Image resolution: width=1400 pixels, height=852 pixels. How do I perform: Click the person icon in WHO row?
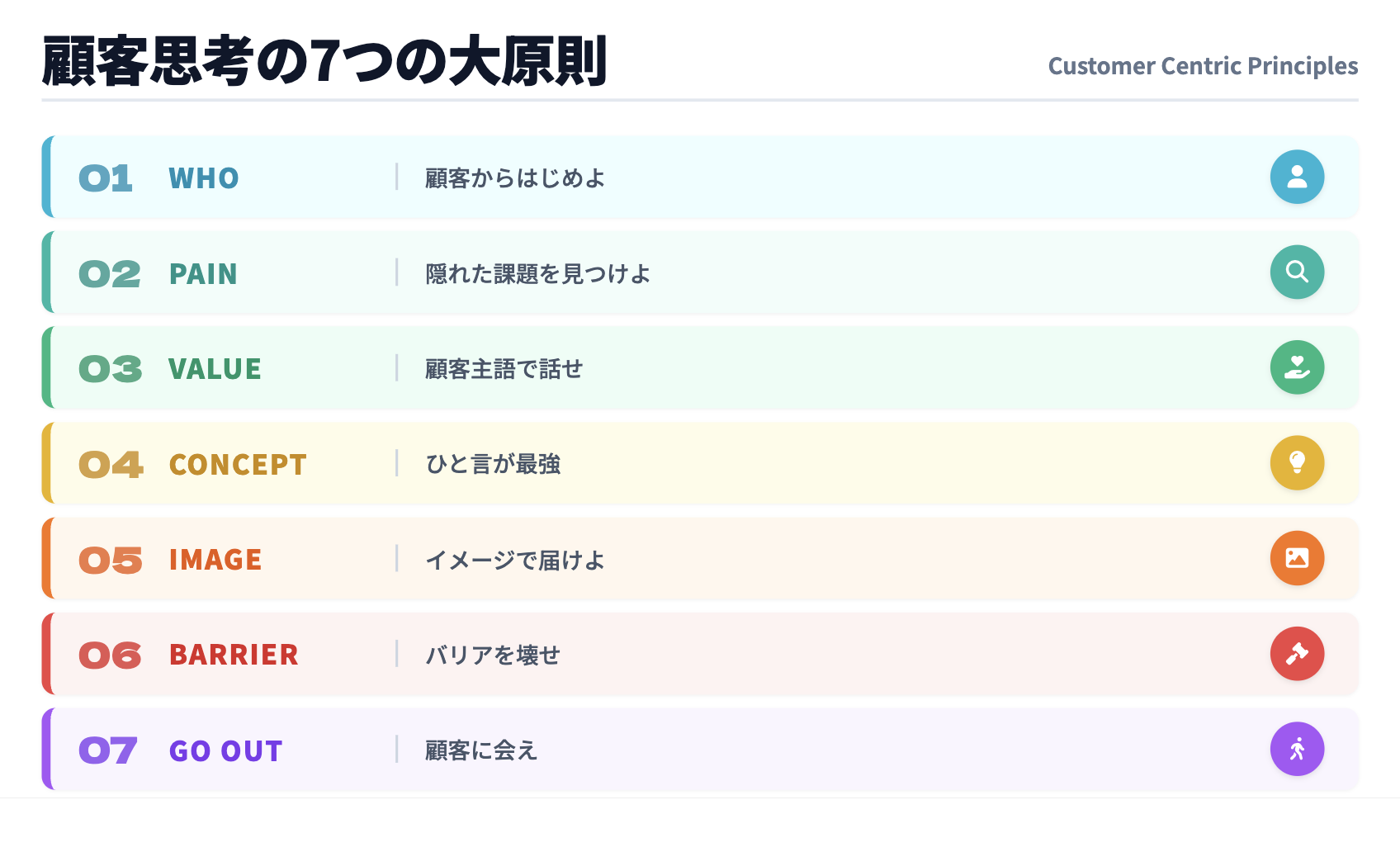coord(1297,177)
